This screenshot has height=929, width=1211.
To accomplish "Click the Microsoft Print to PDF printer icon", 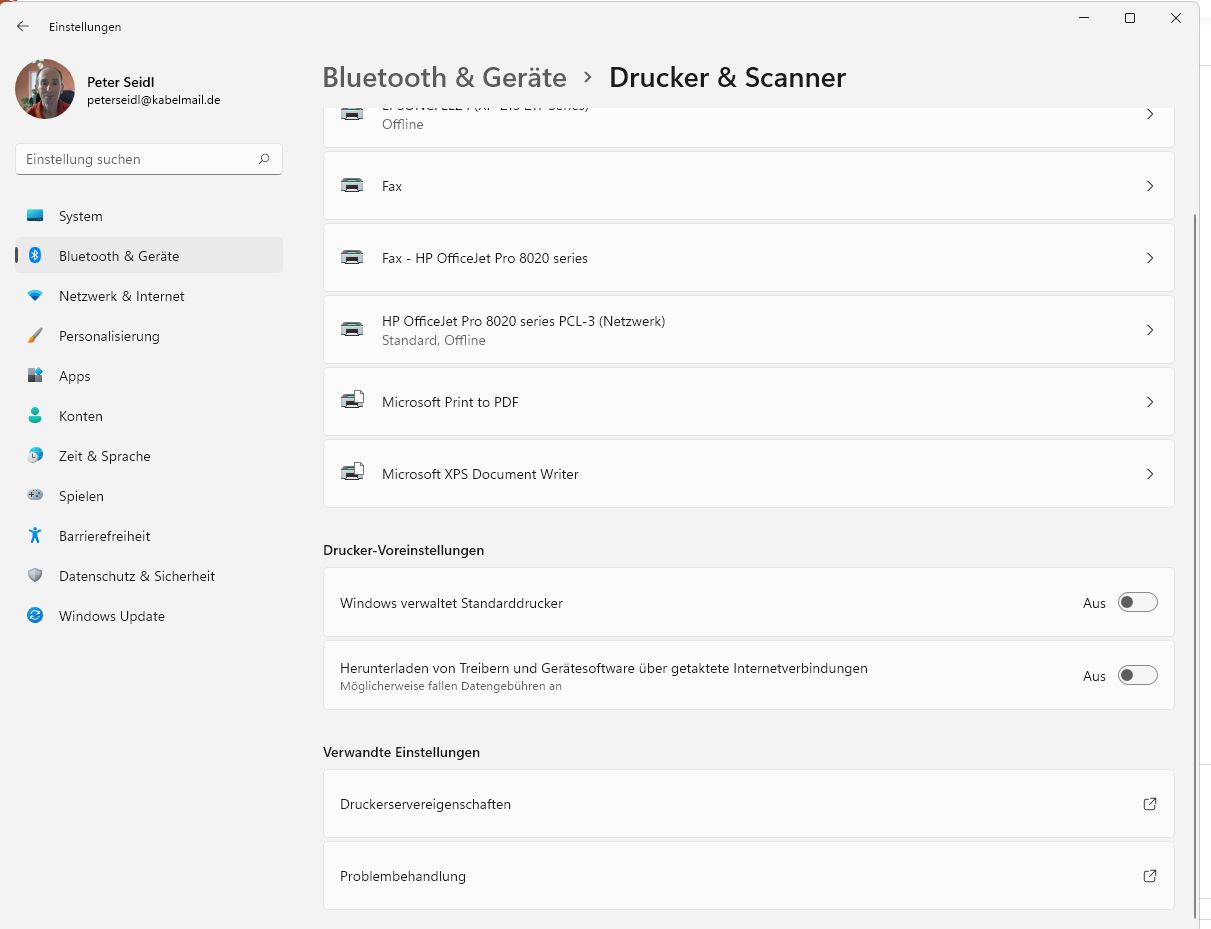I will 352,402.
